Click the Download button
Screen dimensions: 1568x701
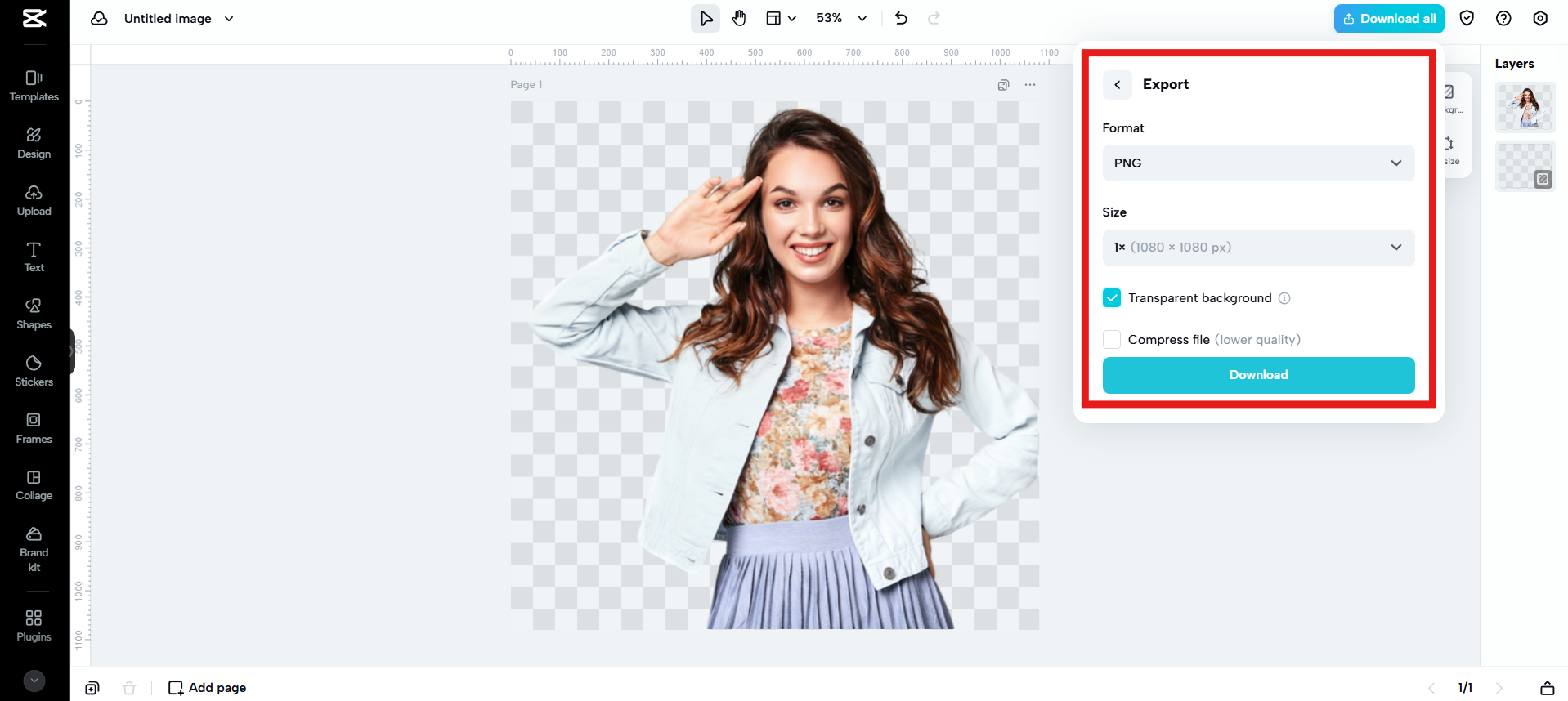(x=1257, y=375)
